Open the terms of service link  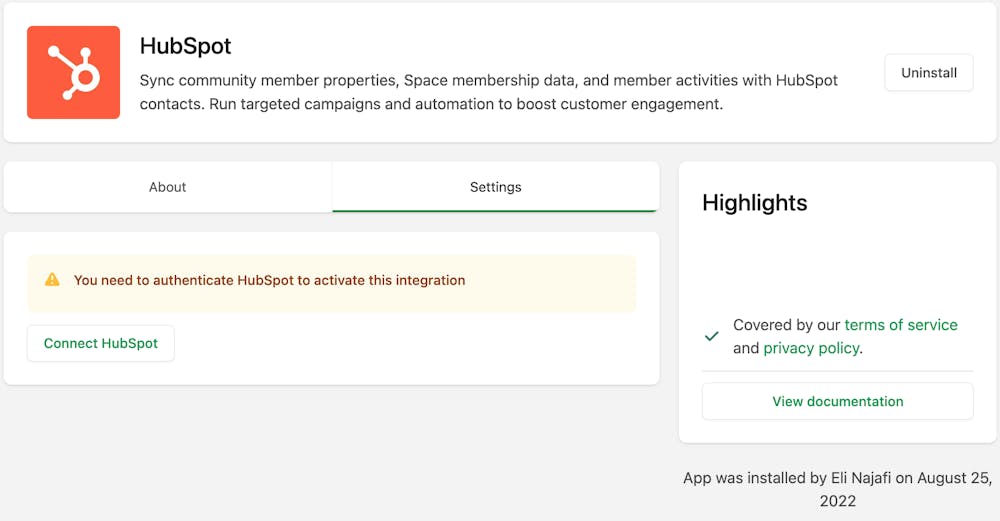900,325
